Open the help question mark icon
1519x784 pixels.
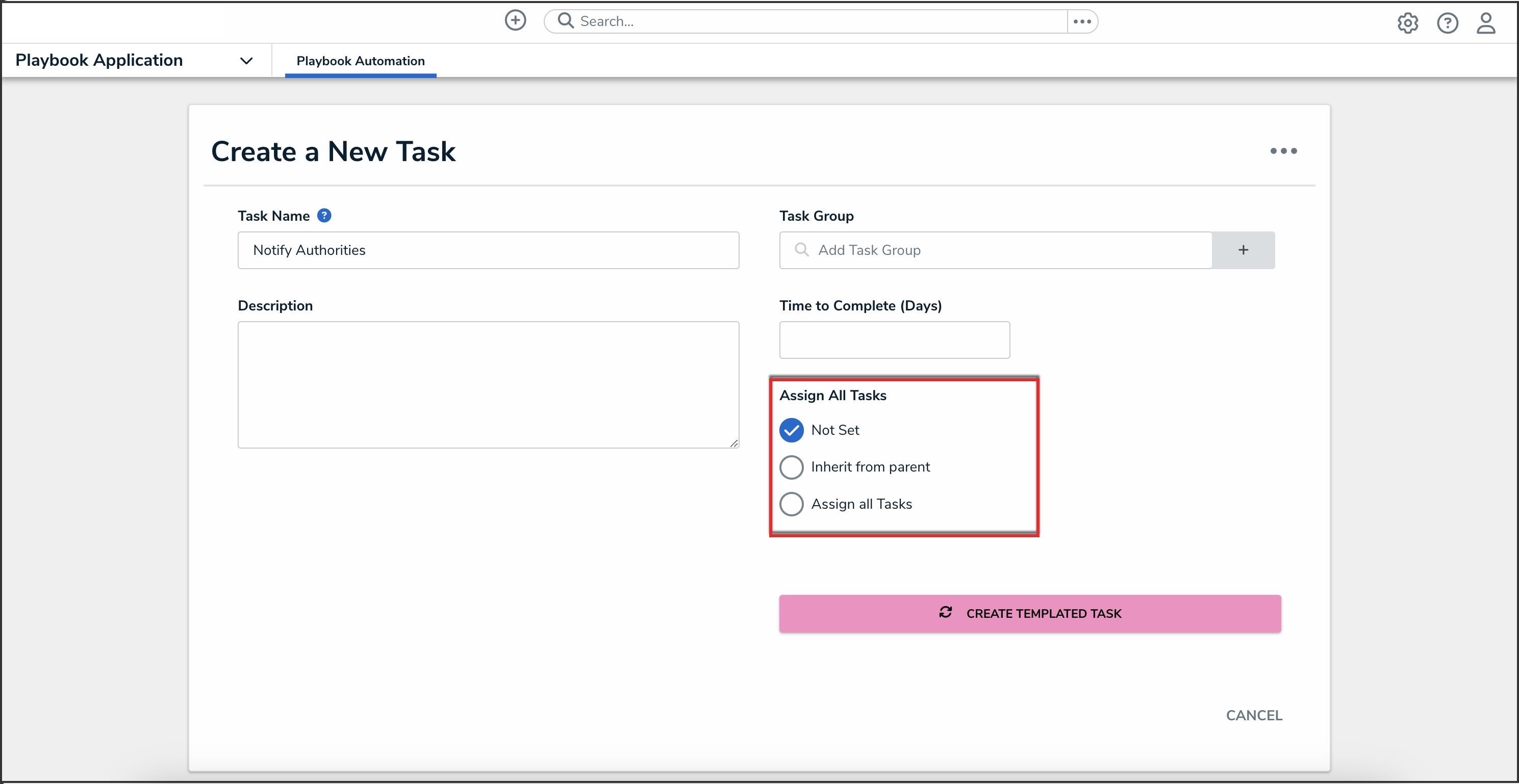click(x=1447, y=23)
